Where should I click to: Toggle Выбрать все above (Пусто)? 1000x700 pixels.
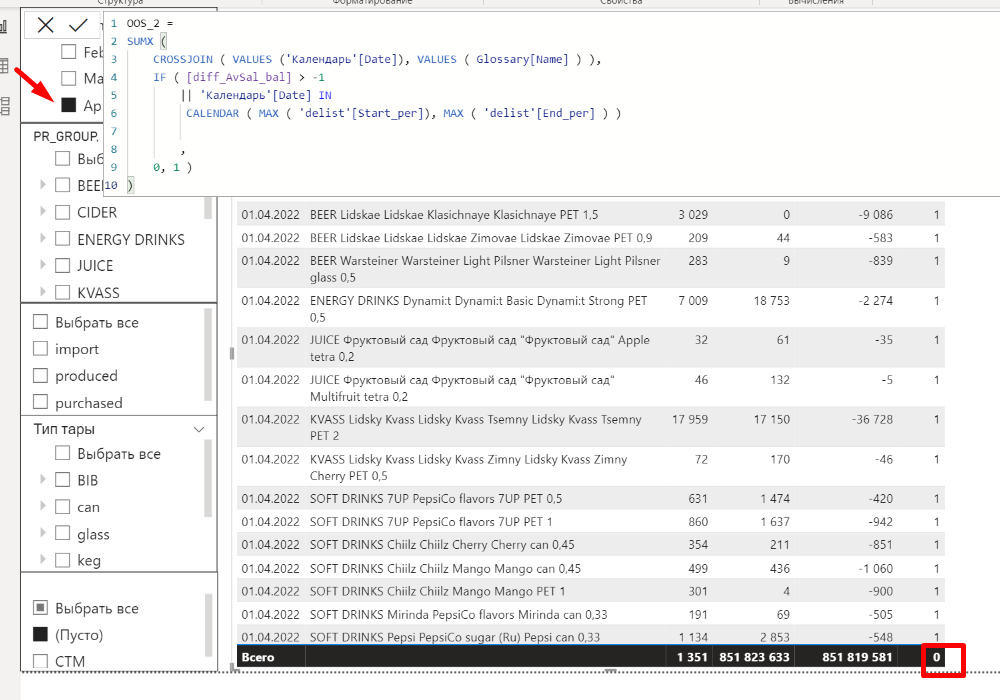(40, 608)
